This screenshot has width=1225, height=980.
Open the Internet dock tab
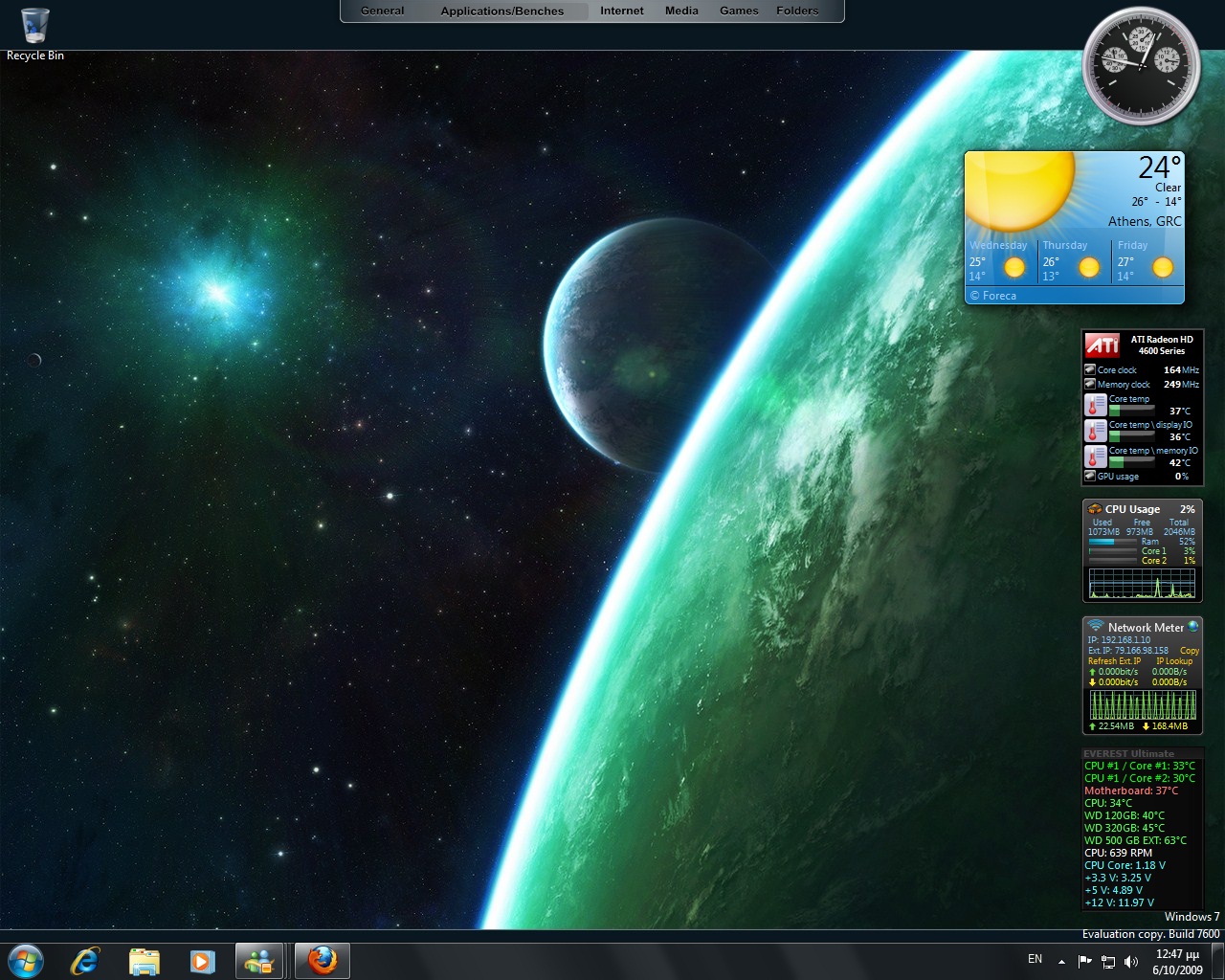pos(622,11)
